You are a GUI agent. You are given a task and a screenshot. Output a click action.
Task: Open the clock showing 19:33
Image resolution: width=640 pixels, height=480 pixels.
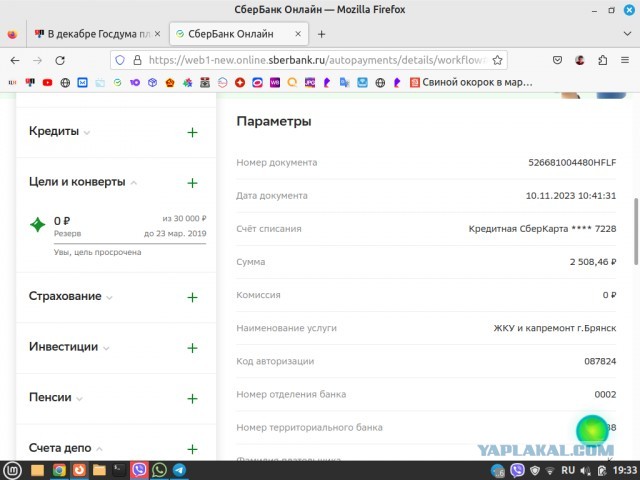point(625,470)
